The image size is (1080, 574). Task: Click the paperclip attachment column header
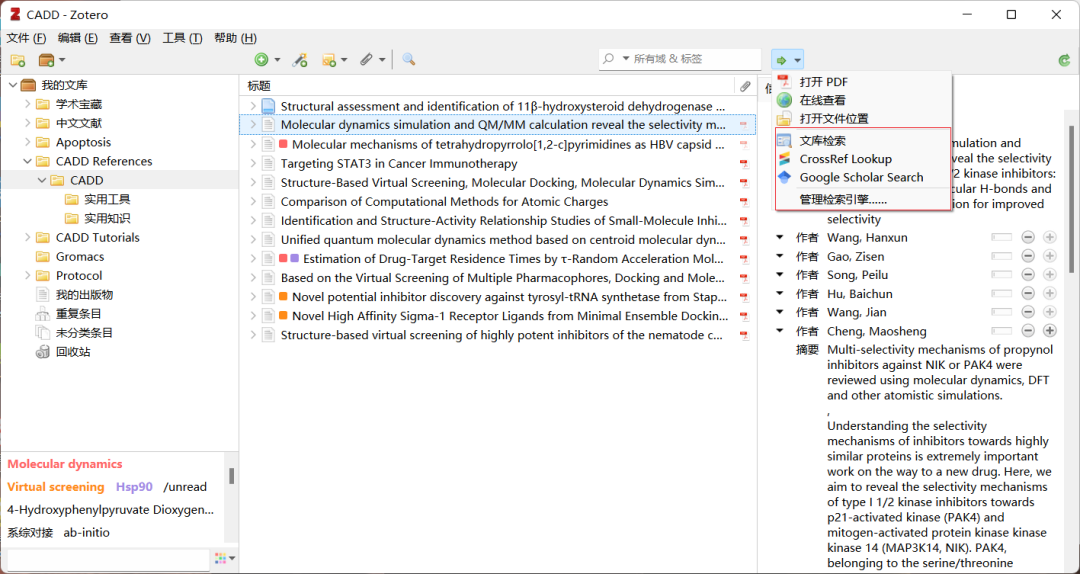[745, 86]
